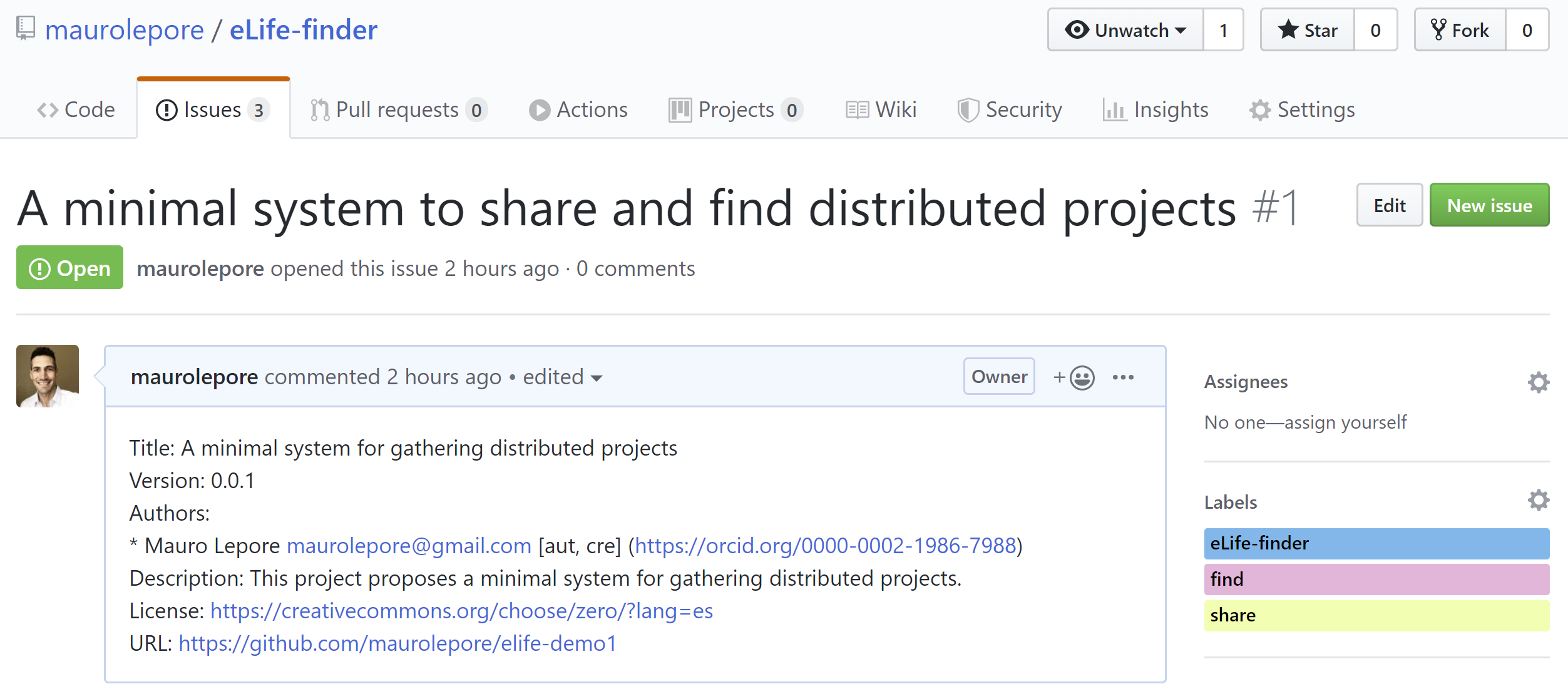The width and height of the screenshot is (1568, 684).
Task: Click the issue number #1
Action: 1276,208
